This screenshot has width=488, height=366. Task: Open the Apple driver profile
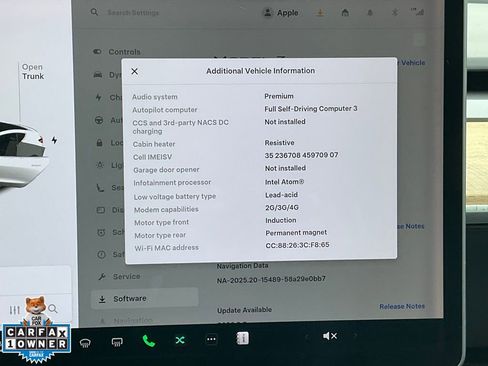pos(280,13)
